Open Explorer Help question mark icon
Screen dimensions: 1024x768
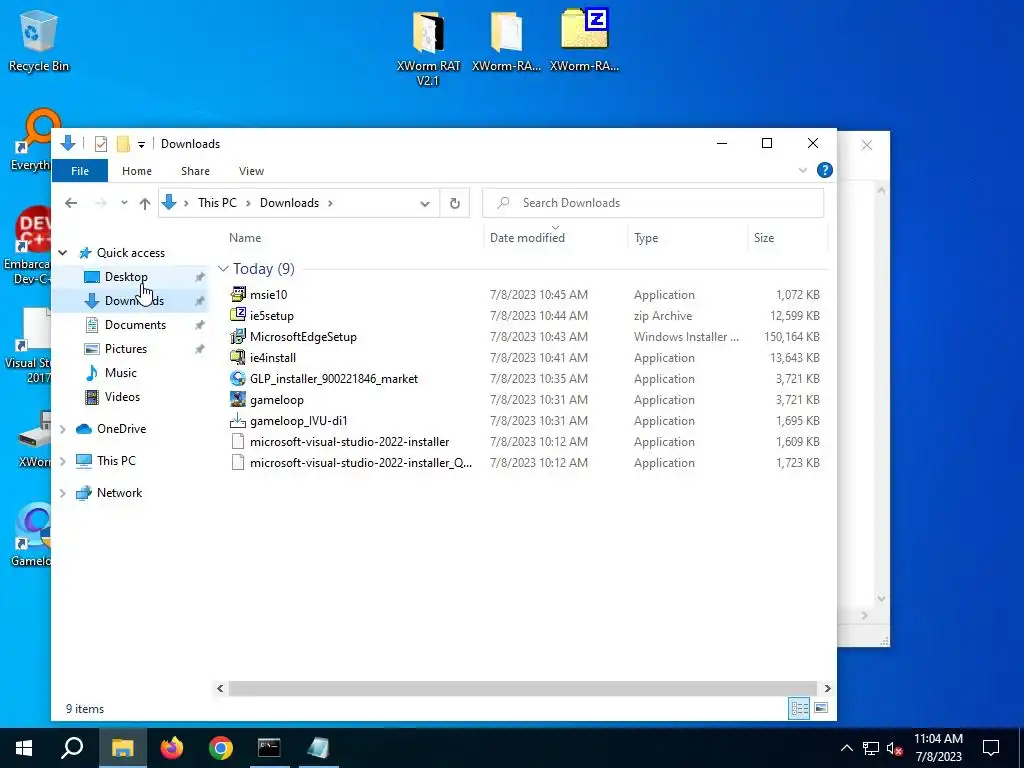(x=825, y=170)
